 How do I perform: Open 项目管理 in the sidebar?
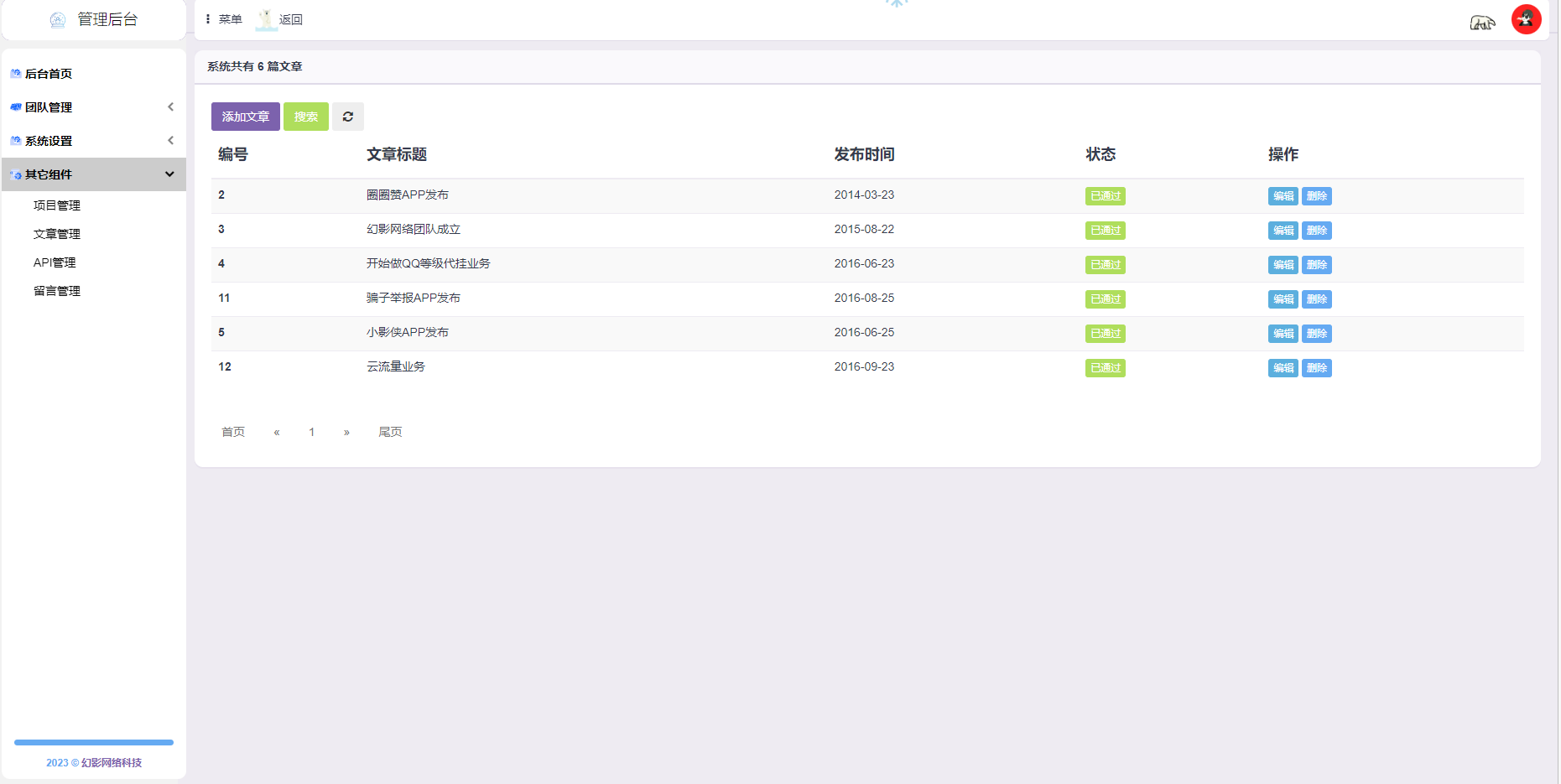coord(57,205)
